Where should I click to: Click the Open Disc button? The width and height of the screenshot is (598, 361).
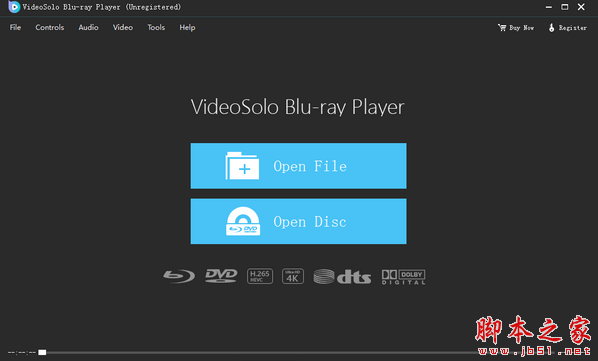tap(299, 221)
